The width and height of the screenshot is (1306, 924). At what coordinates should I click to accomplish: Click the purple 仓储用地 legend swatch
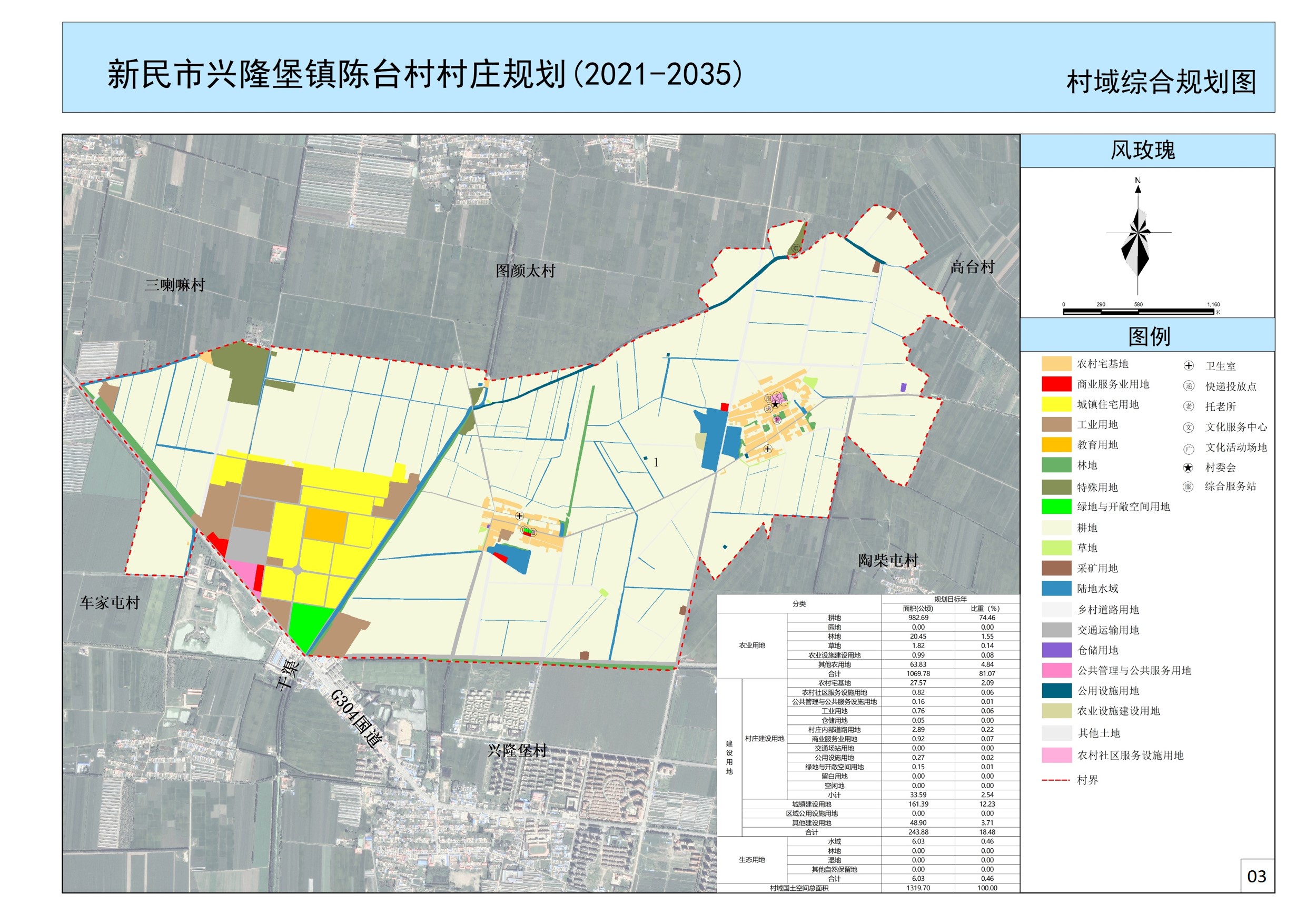click(1056, 650)
